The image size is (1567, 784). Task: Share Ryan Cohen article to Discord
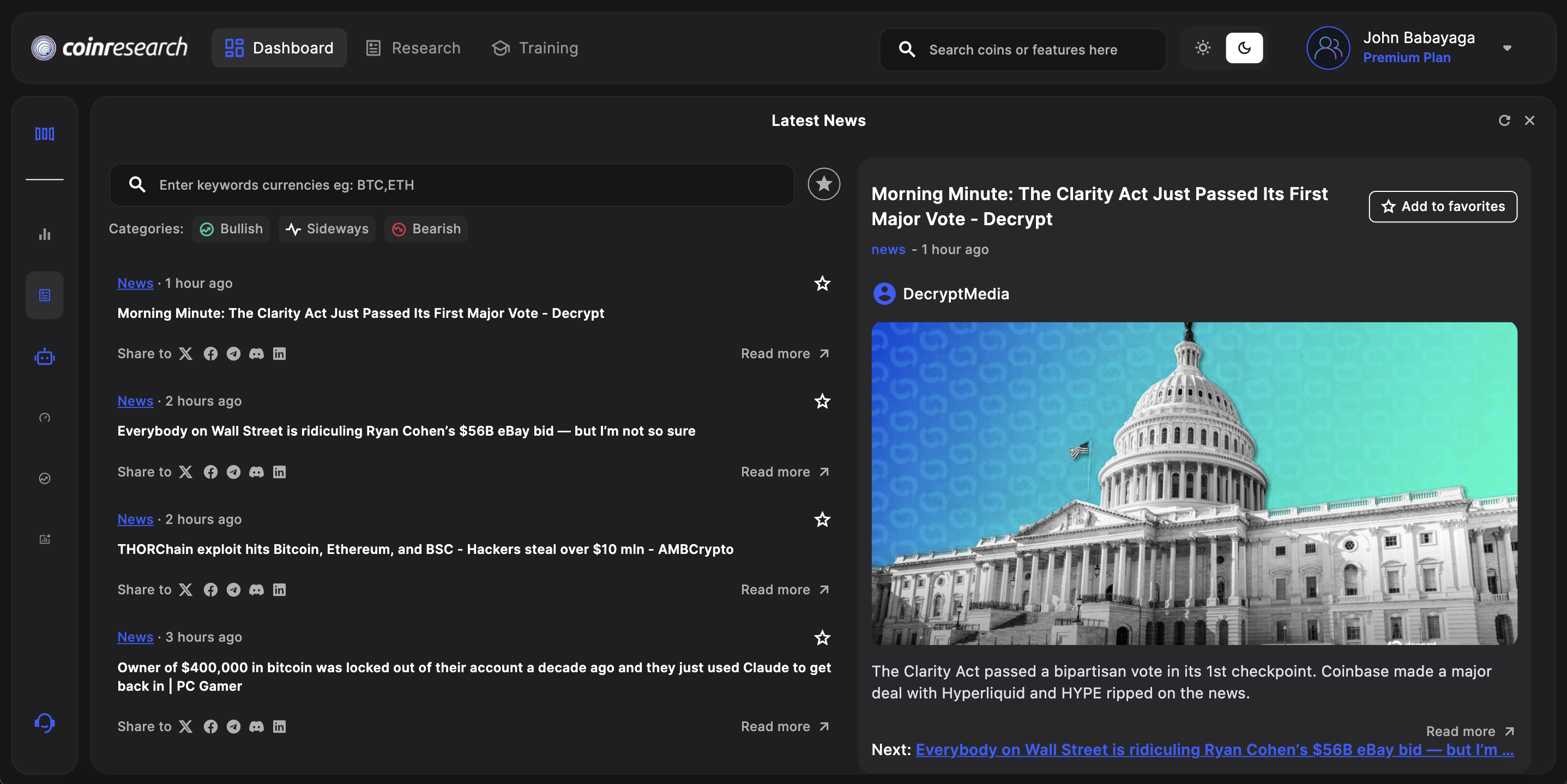[257, 472]
